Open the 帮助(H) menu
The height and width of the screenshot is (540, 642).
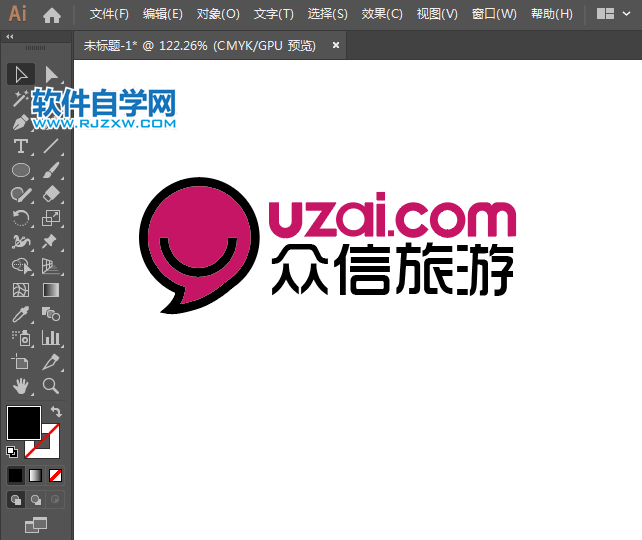point(552,14)
